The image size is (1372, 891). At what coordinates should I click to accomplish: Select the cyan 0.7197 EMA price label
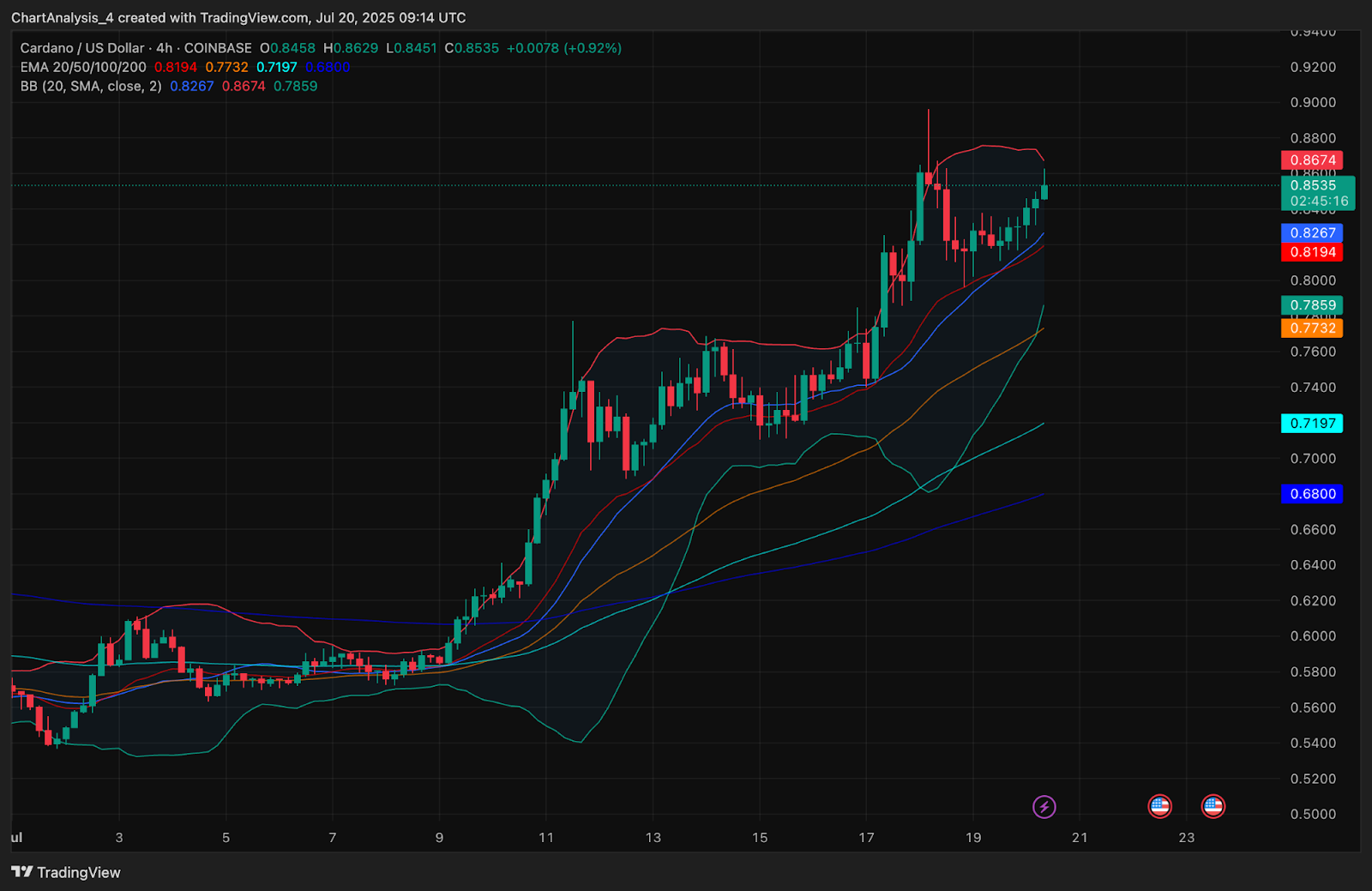[1312, 424]
